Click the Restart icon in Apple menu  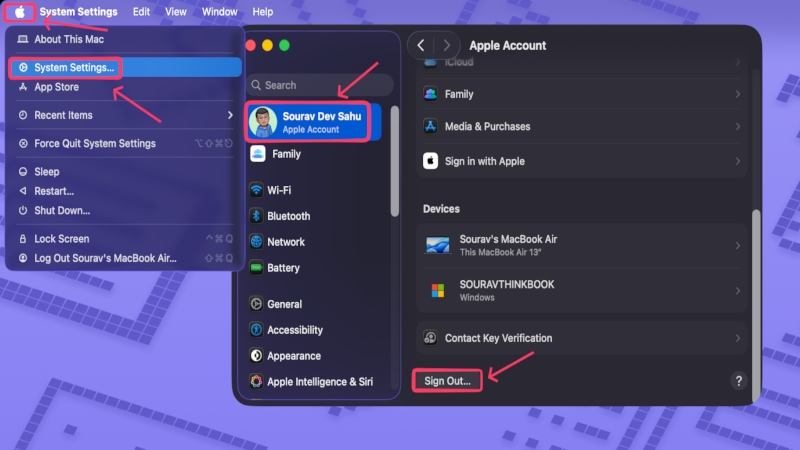tap(22, 191)
